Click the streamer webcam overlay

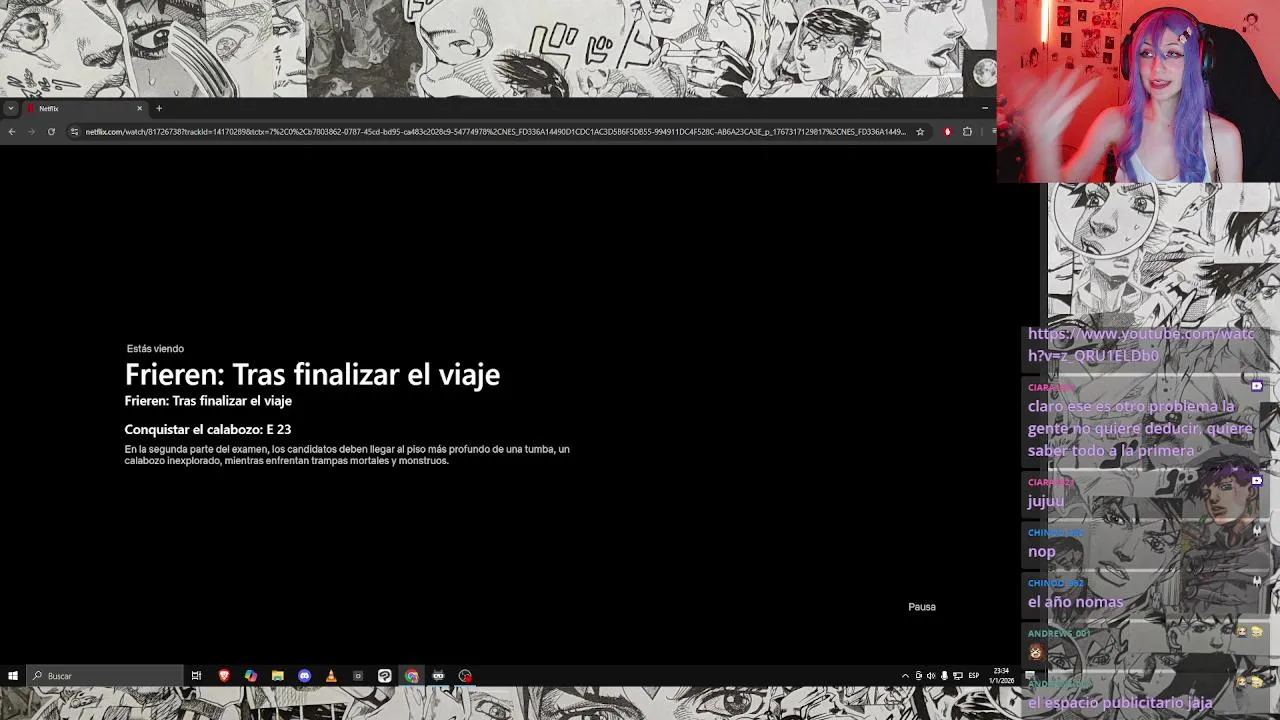pos(1138,91)
